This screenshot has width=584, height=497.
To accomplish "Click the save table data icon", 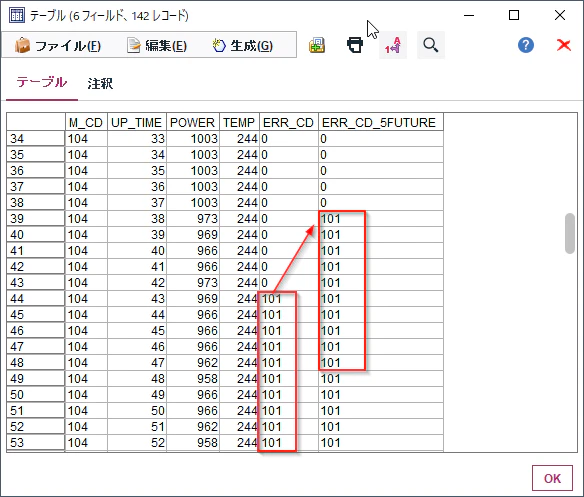I will pyautogui.click(x=317, y=45).
